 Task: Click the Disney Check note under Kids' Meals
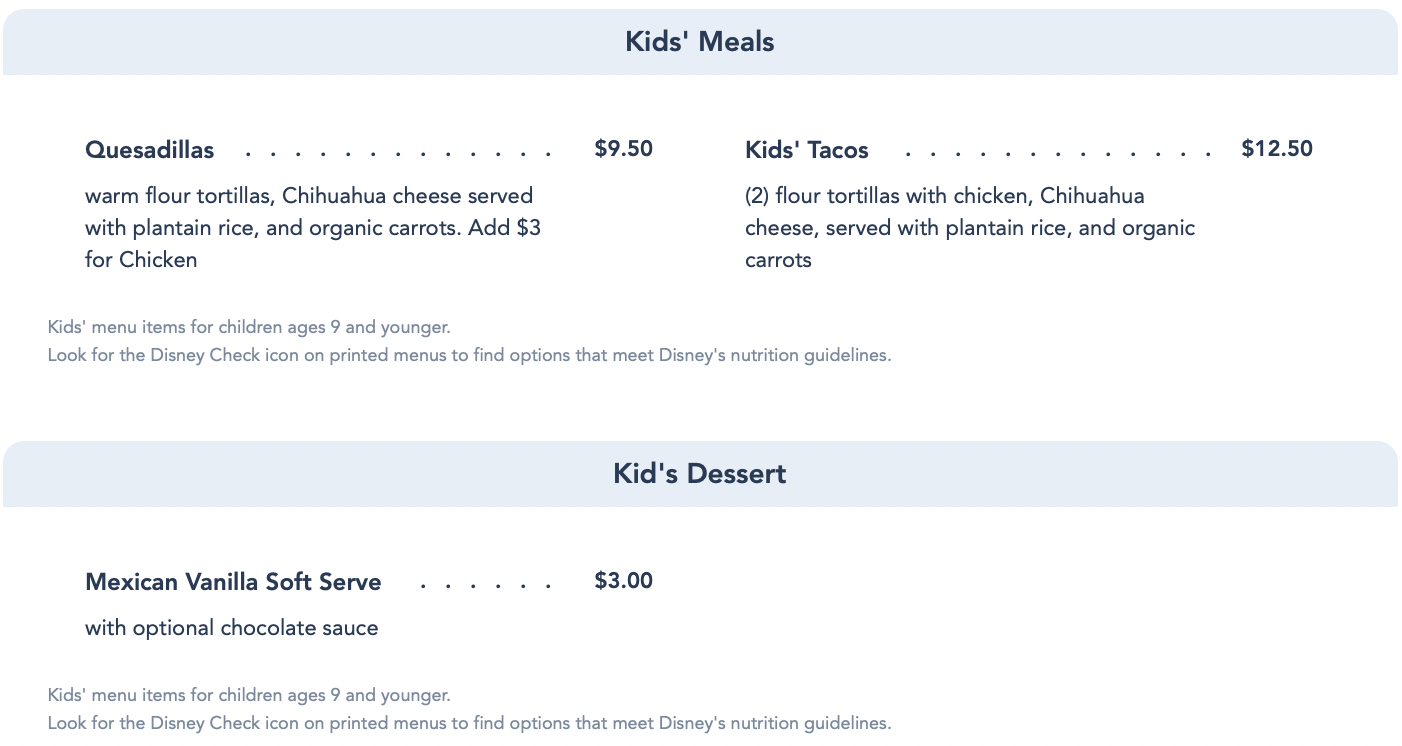point(469,355)
